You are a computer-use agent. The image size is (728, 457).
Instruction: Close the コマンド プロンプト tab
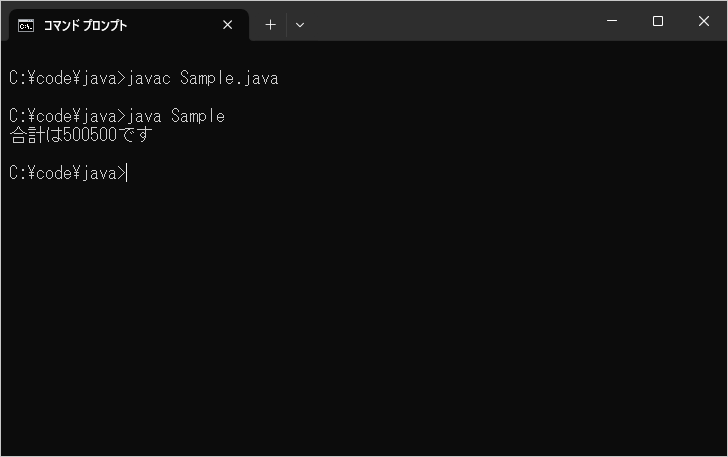228,25
